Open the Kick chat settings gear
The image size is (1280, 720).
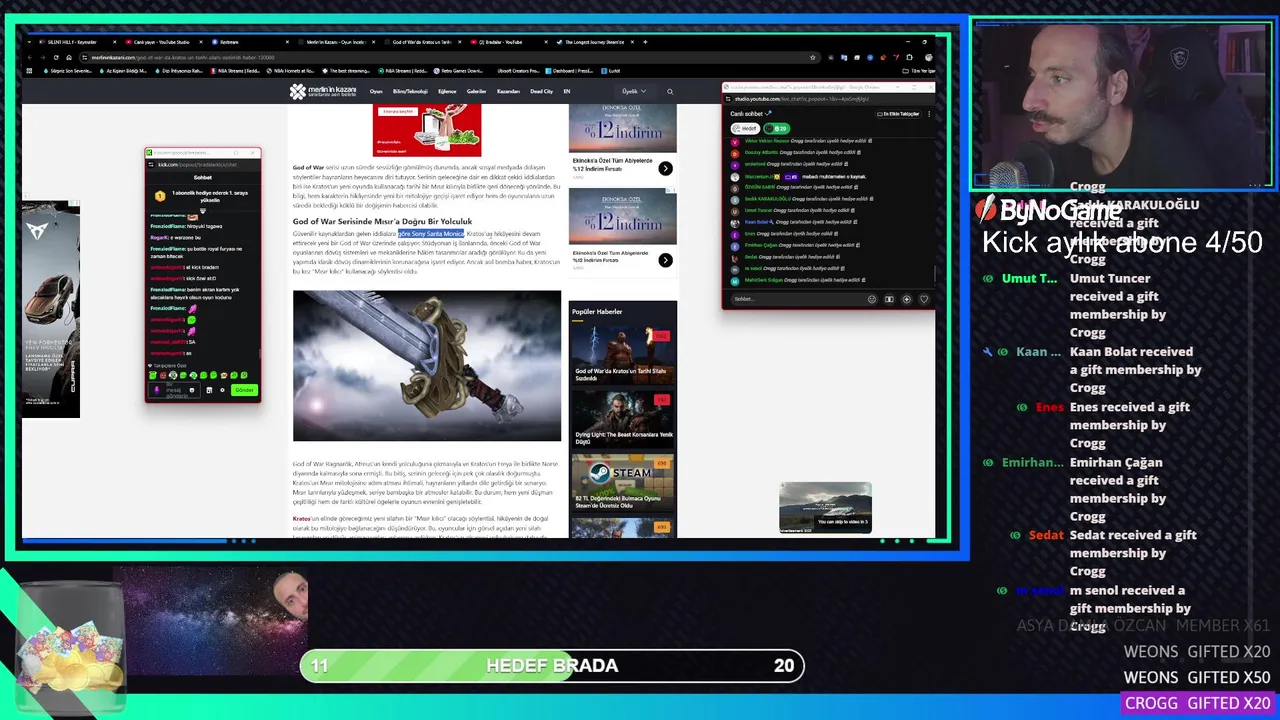click(222, 390)
